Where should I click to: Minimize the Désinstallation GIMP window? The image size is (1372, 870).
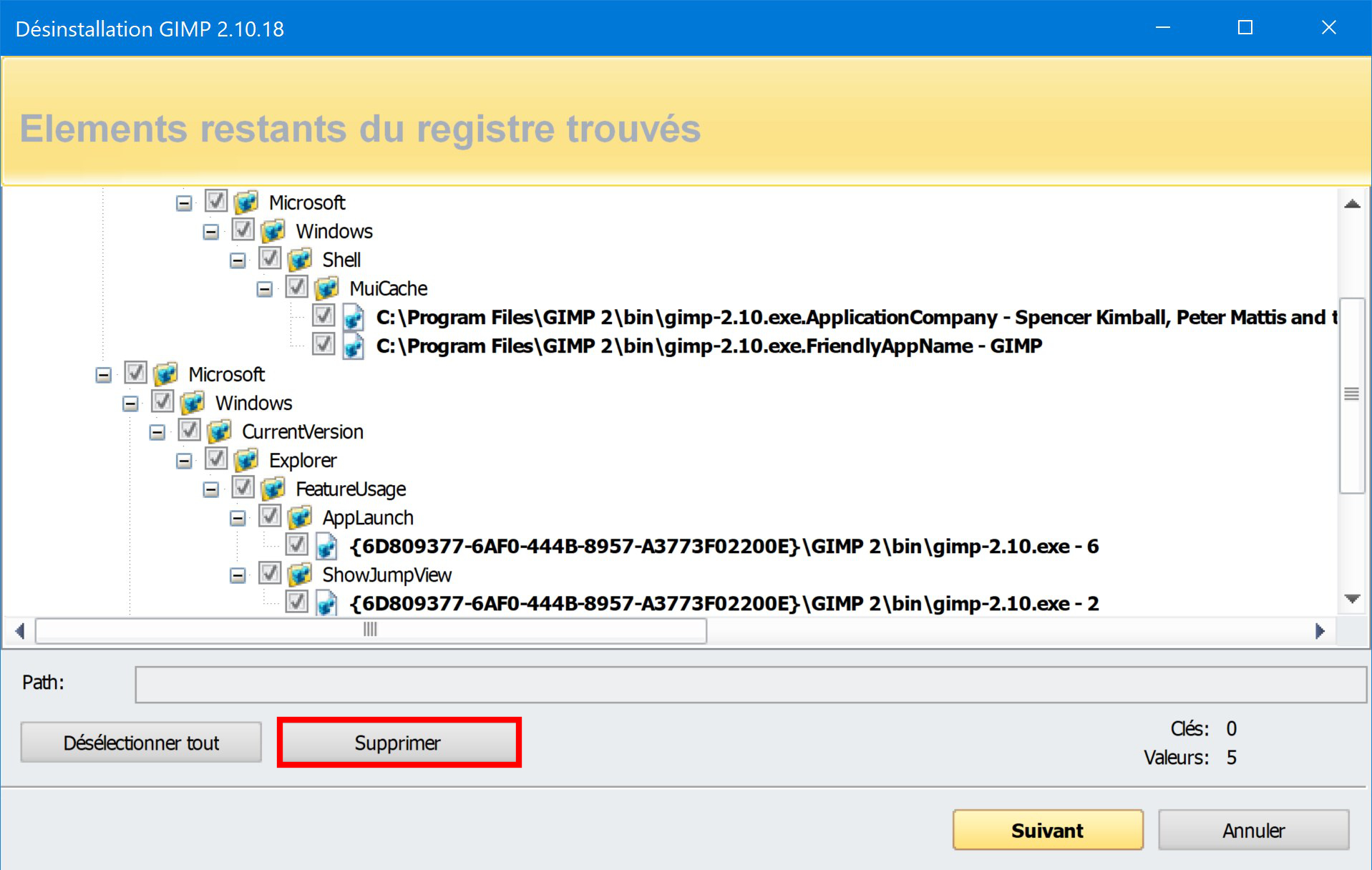[1163, 28]
